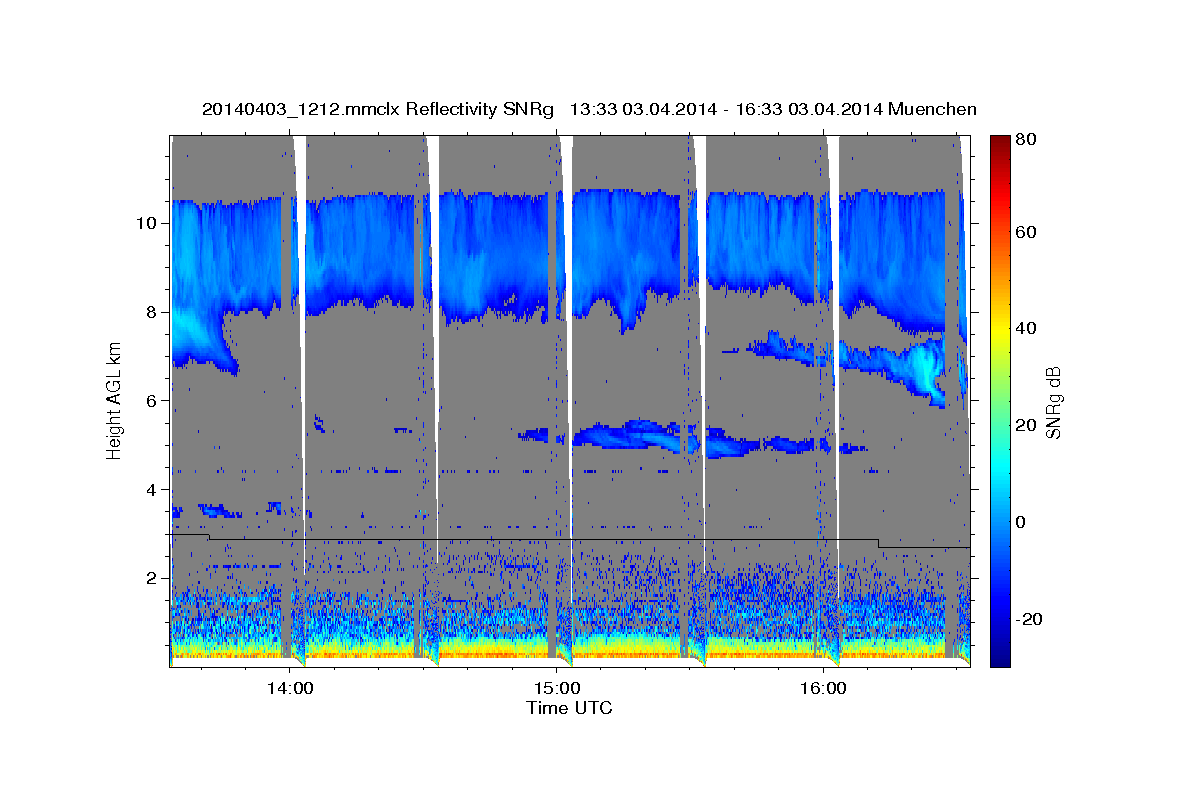The width and height of the screenshot is (1200, 800).
Task: Click the colorbar value '60'
Action: 1027,232
